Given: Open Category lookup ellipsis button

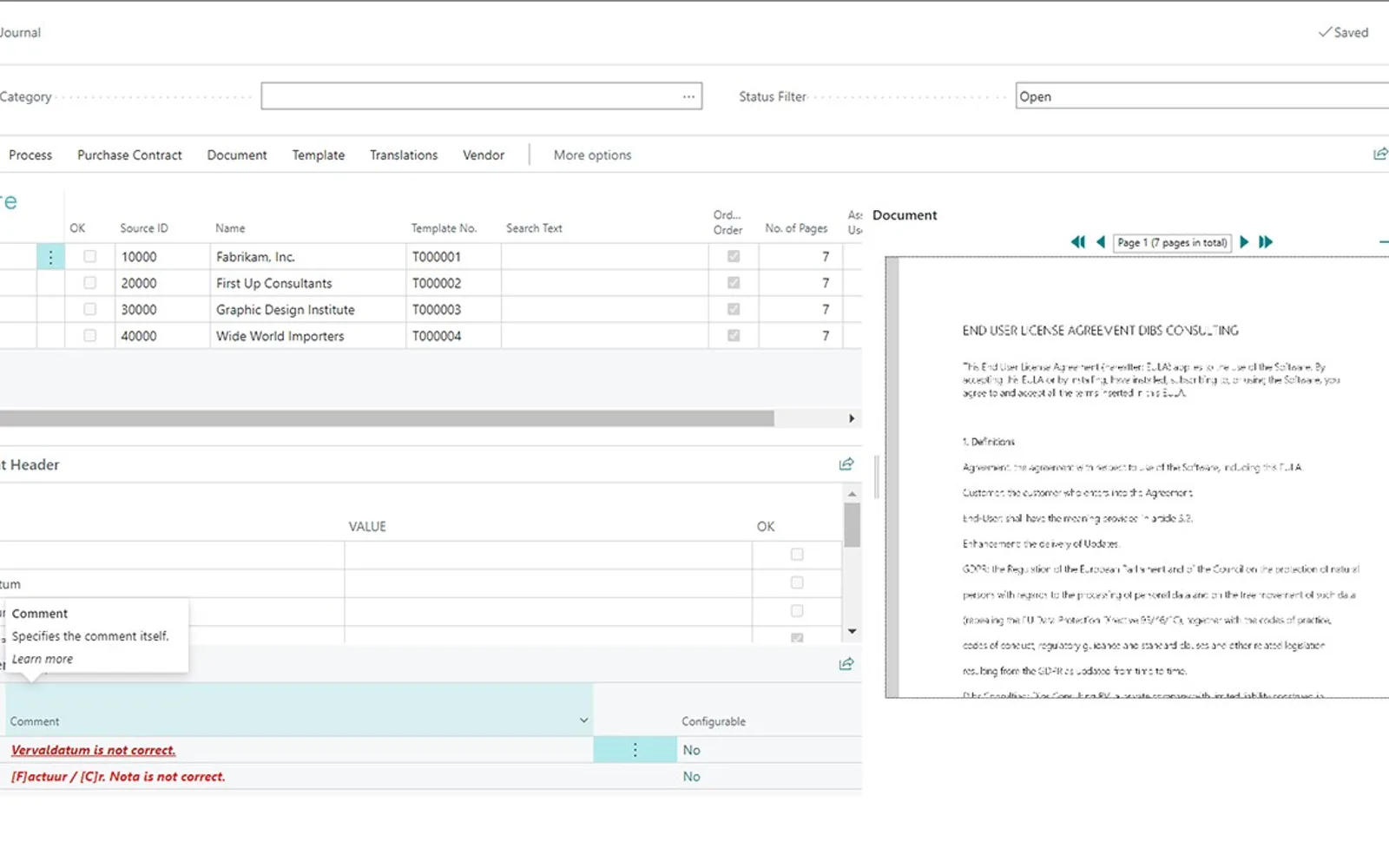Looking at the screenshot, I should point(688,96).
